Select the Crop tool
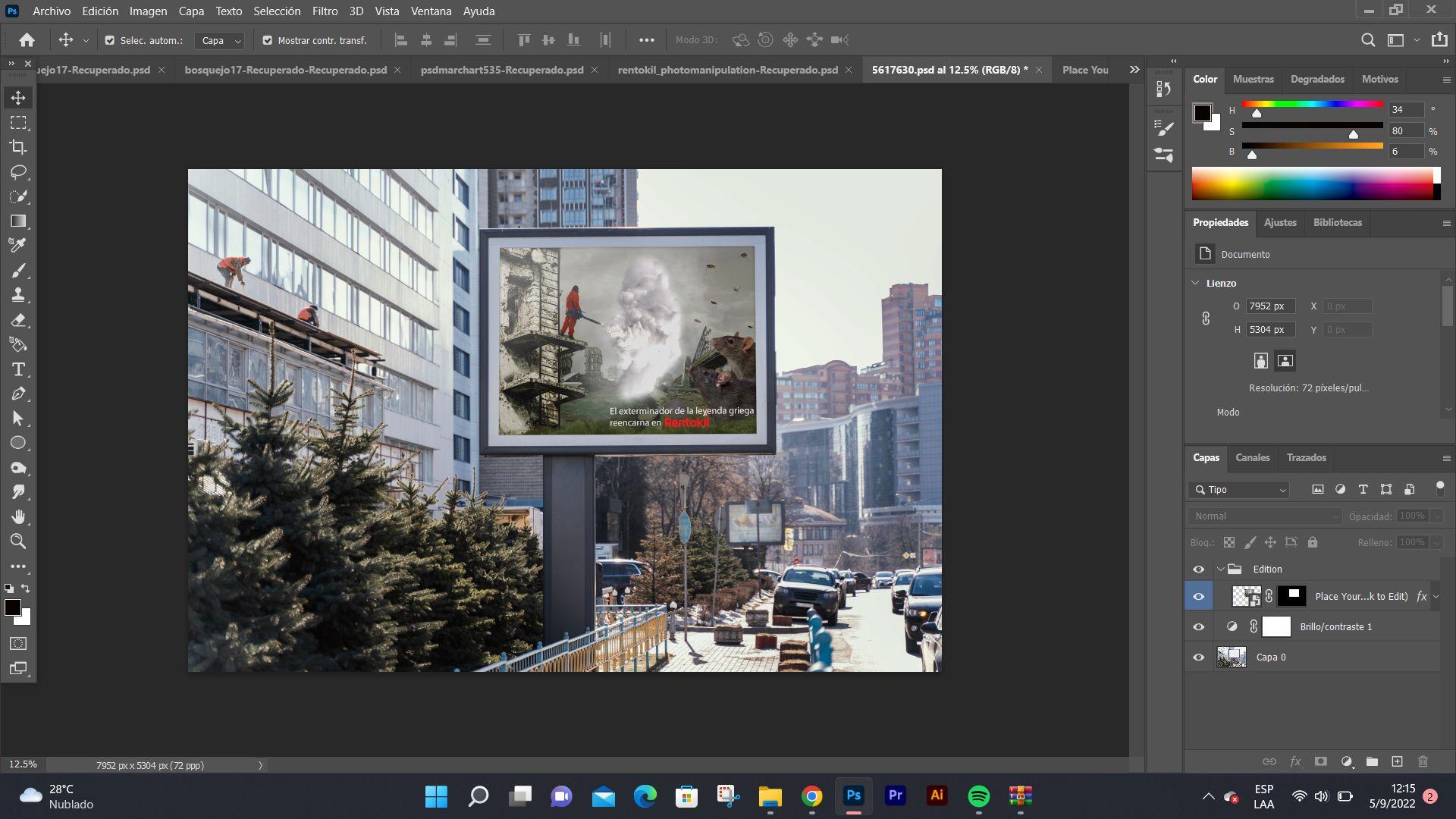The height and width of the screenshot is (819, 1456). [x=18, y=147]
